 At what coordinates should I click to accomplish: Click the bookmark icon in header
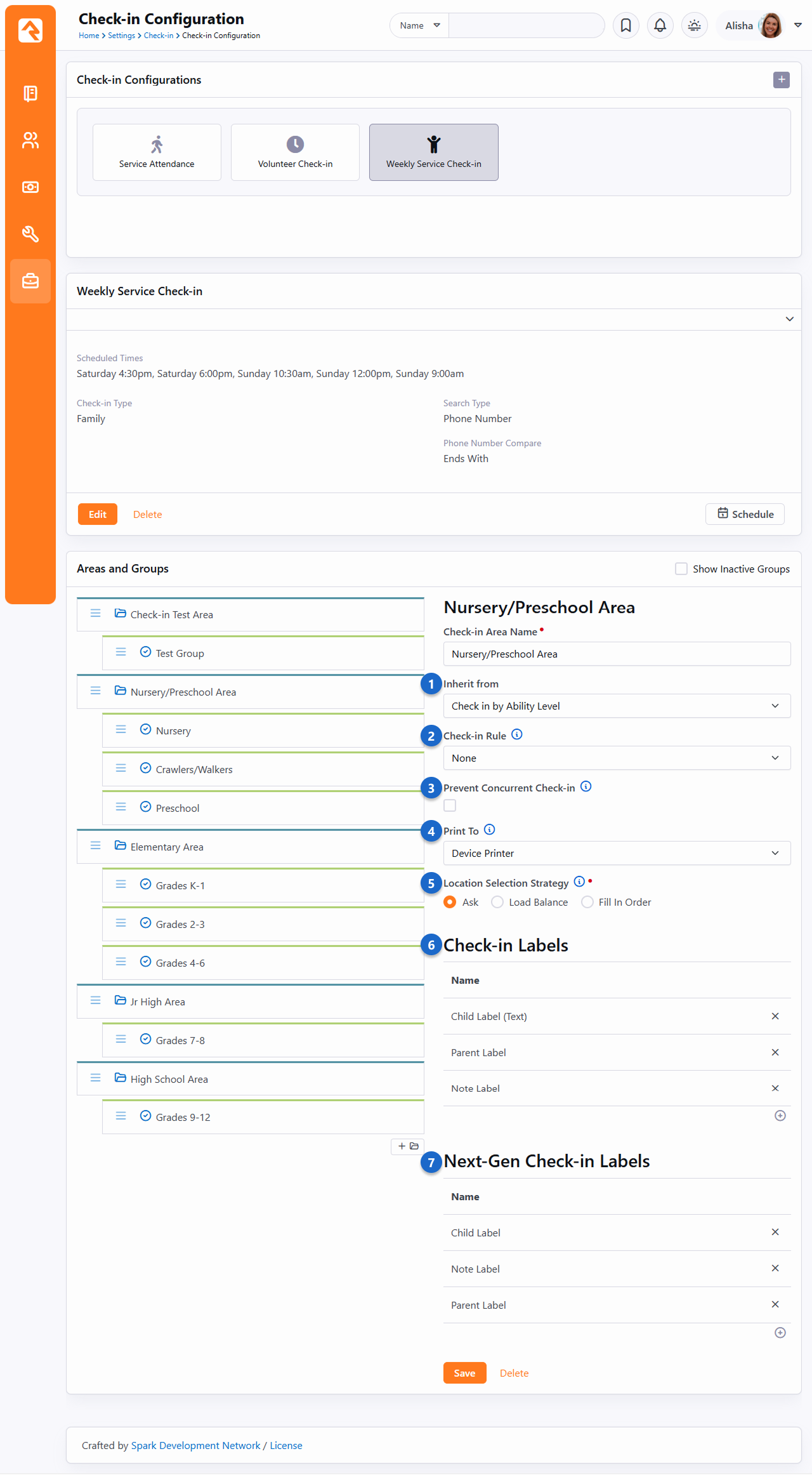coord(625,25)
